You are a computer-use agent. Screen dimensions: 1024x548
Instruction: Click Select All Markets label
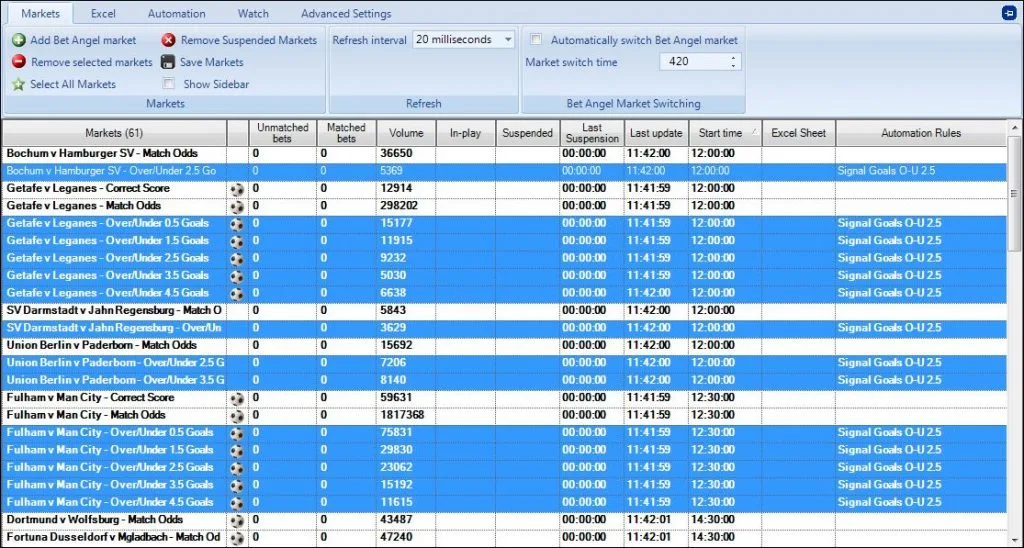[72, 84]
